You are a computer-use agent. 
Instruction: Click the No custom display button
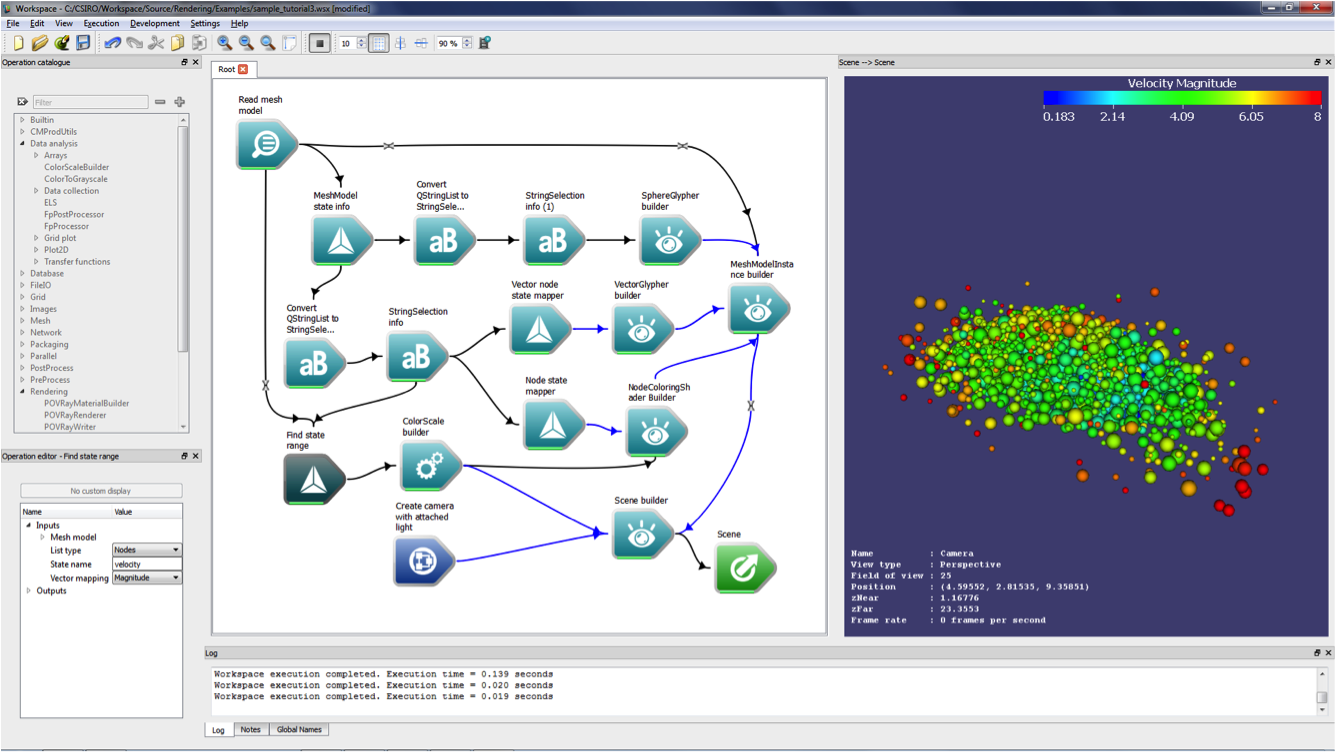[x=101, y=491]
